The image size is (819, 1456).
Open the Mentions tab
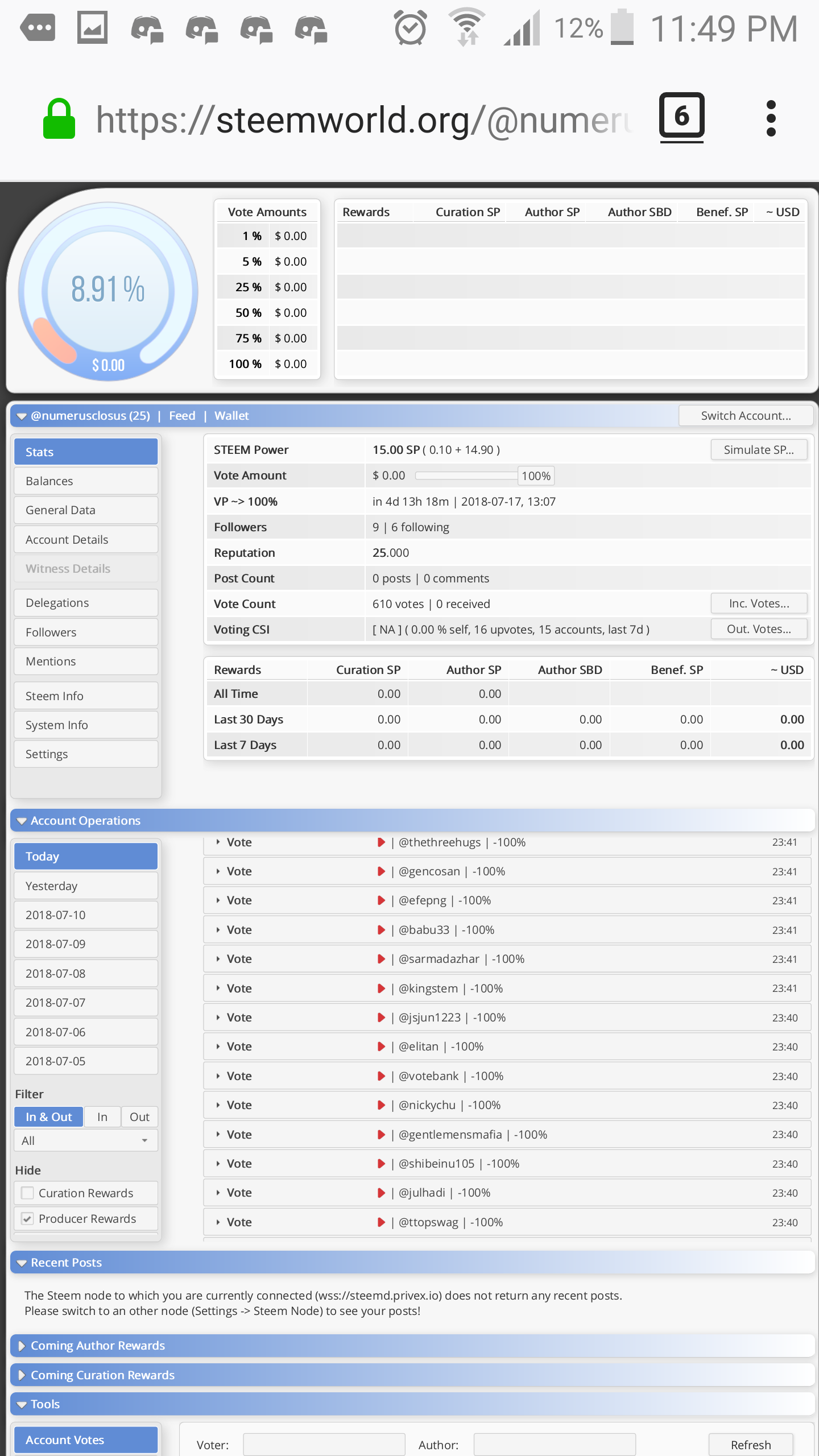(86, 661)
